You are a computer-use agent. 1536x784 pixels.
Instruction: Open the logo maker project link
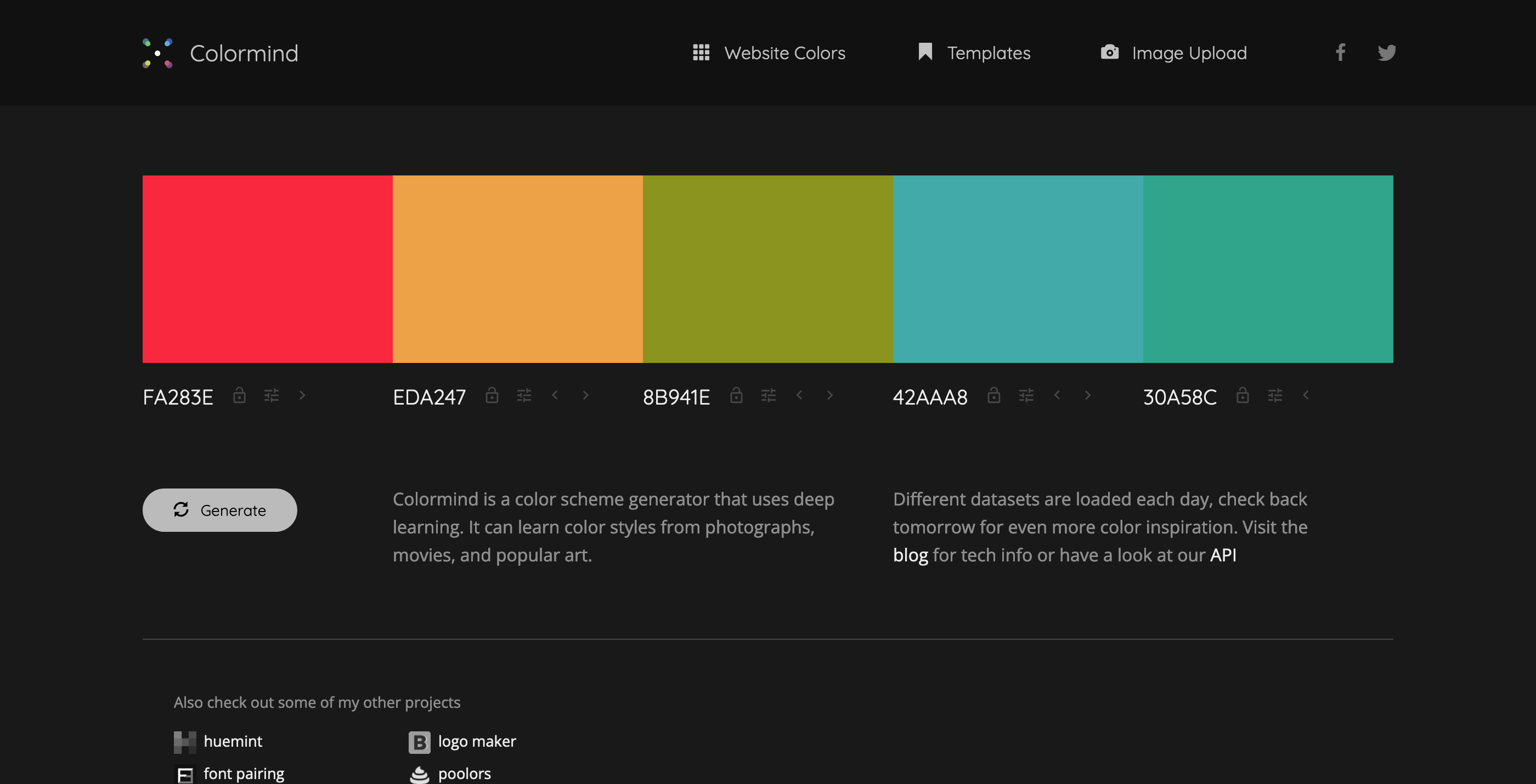click(477, 741)
